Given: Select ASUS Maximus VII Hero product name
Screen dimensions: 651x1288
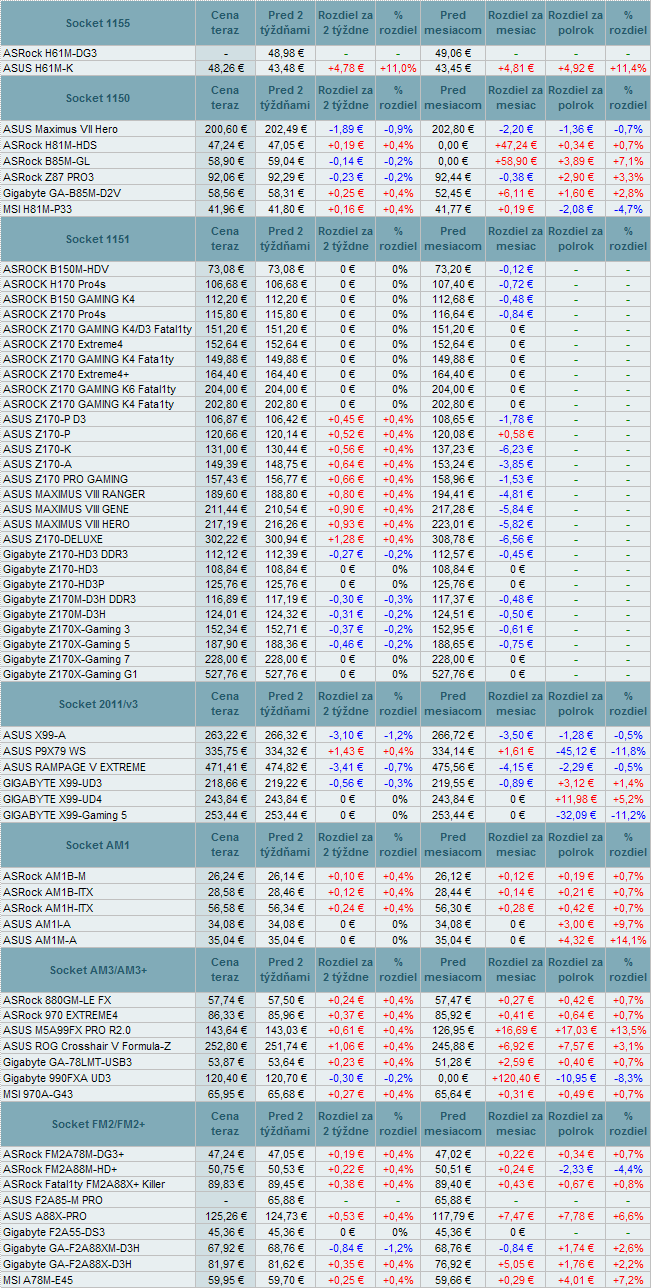Looking at the screenshot, I should click(60, 129).
